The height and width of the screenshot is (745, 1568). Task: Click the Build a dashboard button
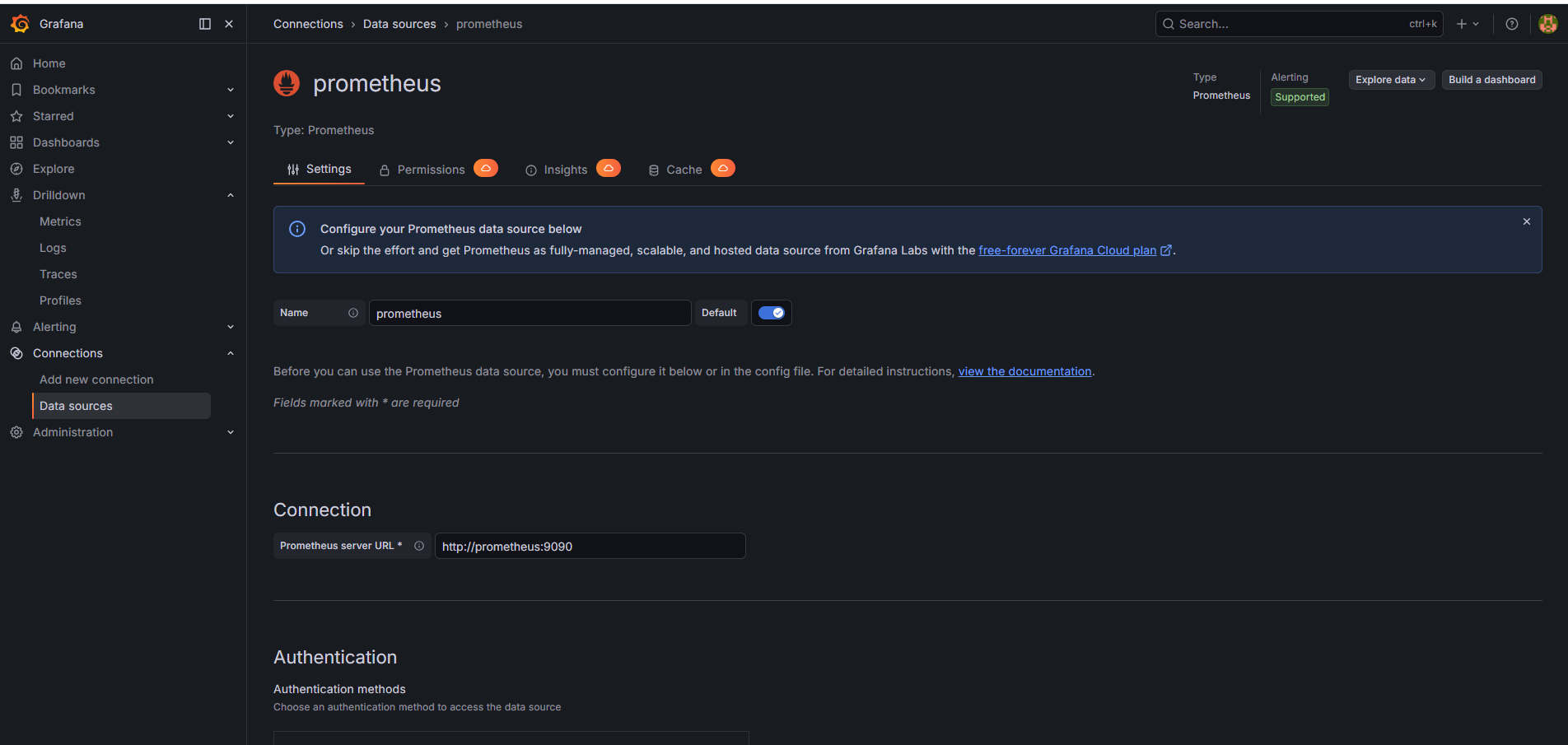click(x=1492, y=80)
